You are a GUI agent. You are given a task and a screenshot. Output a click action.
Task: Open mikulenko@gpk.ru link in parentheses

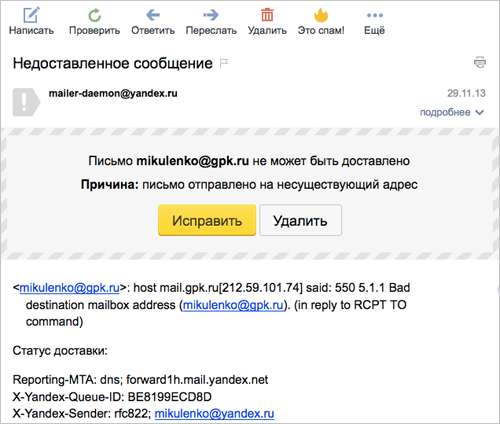coord(233,305)
